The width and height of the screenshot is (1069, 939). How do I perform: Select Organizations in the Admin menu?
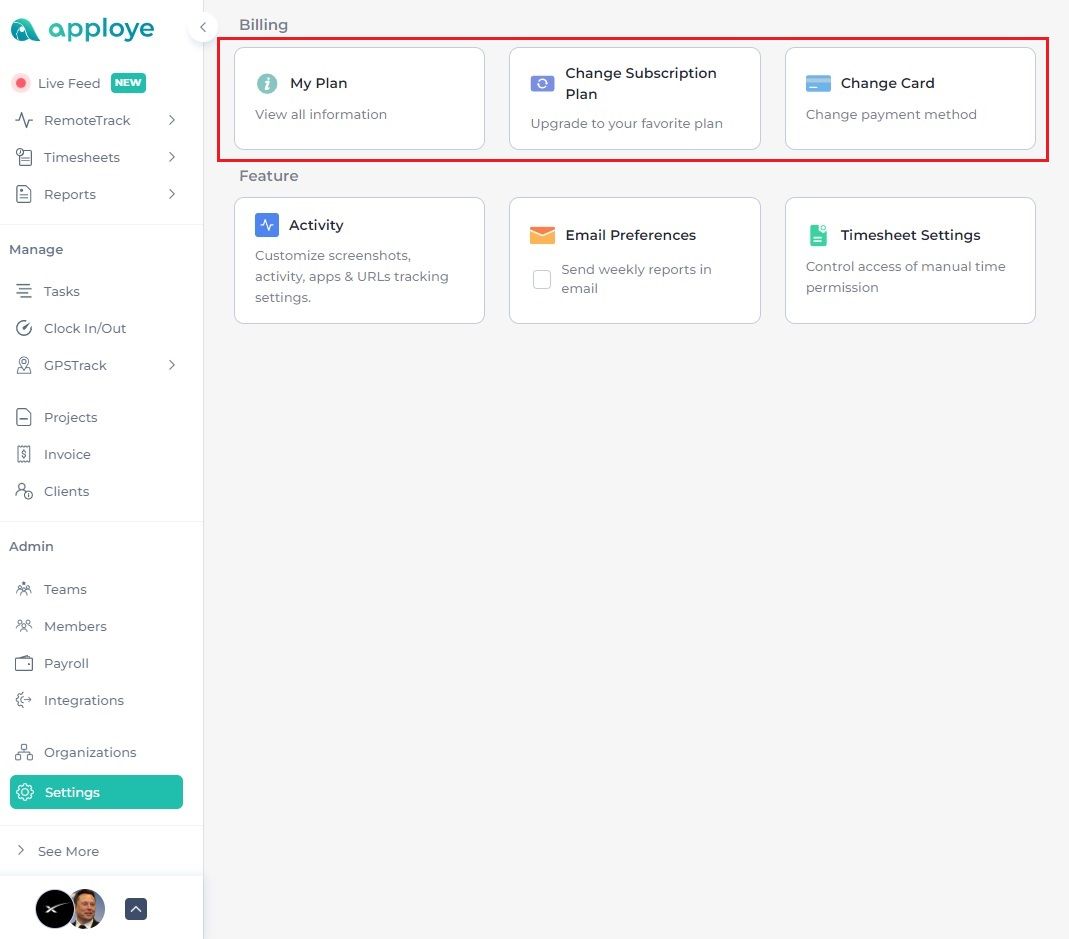[90, 752]
